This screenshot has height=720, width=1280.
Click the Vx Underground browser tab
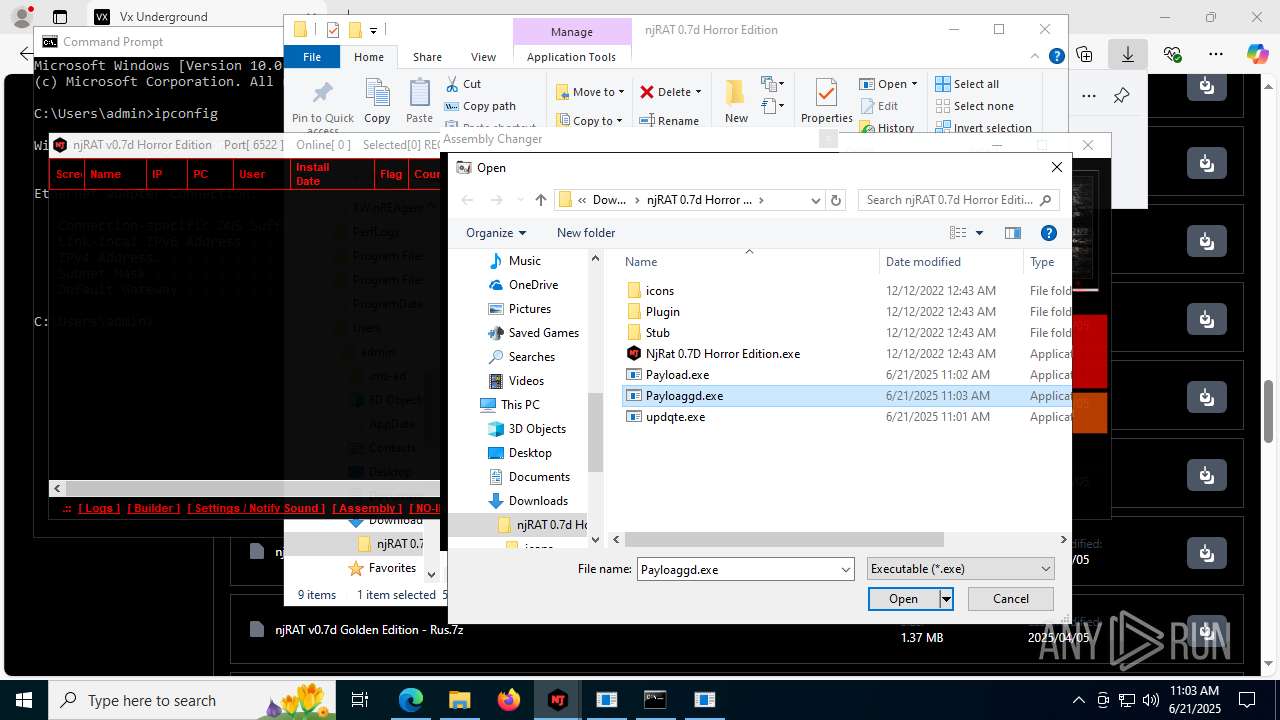165,17
